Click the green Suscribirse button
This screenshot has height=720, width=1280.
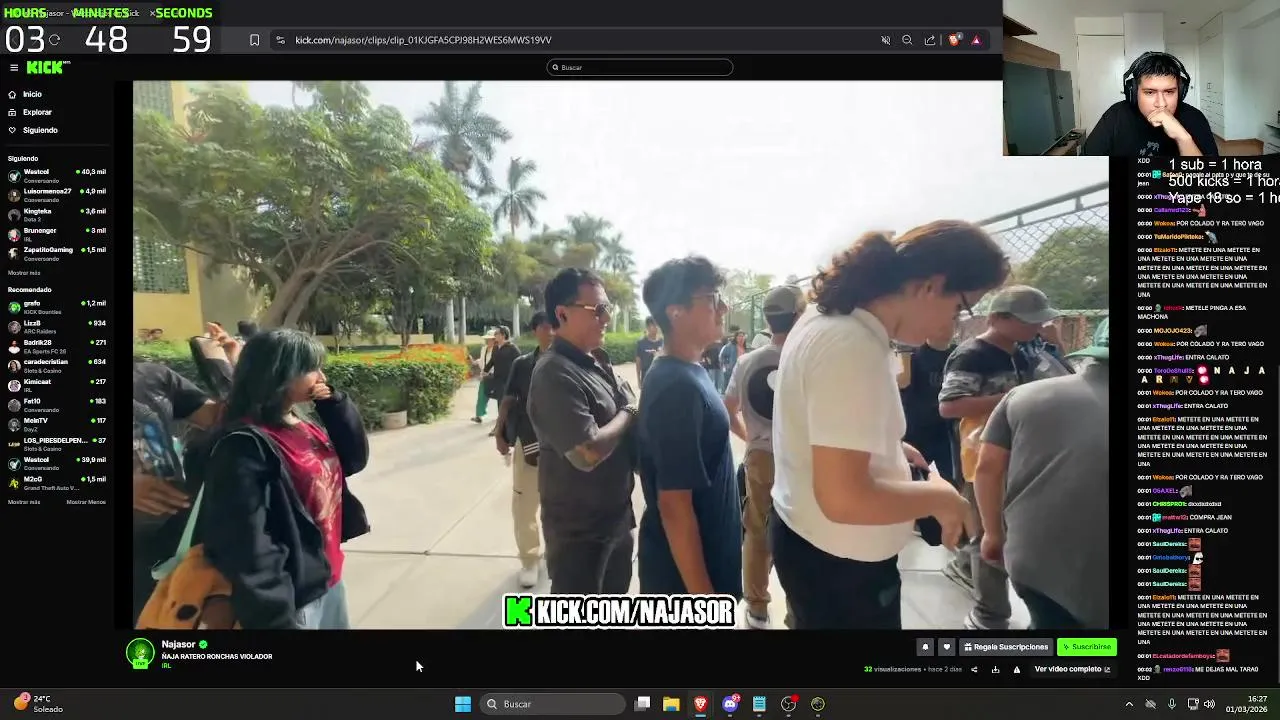tap(1087, 647)
